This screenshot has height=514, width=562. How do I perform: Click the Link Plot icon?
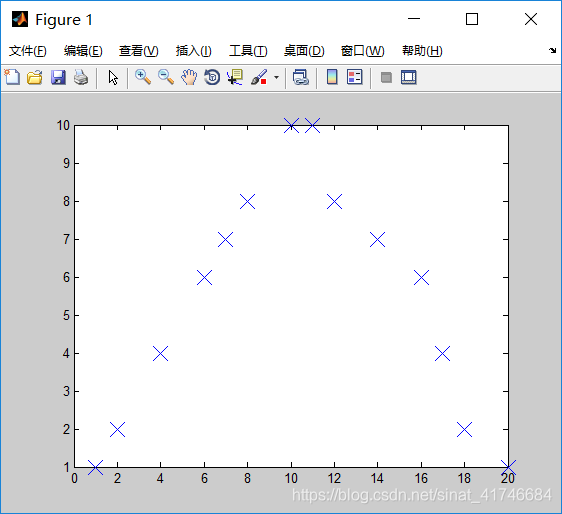(300, 77)
